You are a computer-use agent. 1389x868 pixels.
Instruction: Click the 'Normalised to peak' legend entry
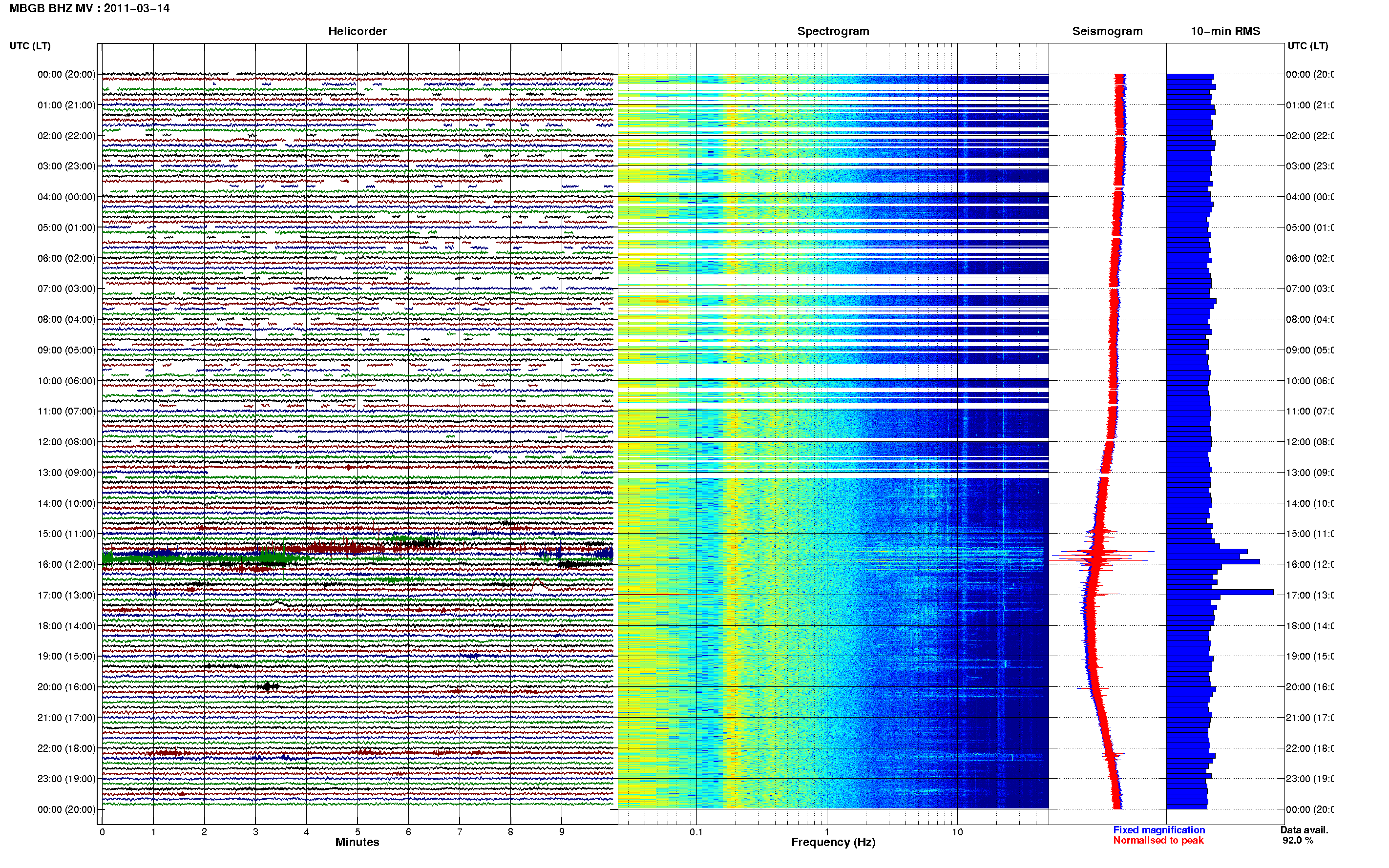click(x=1158, y=841)
